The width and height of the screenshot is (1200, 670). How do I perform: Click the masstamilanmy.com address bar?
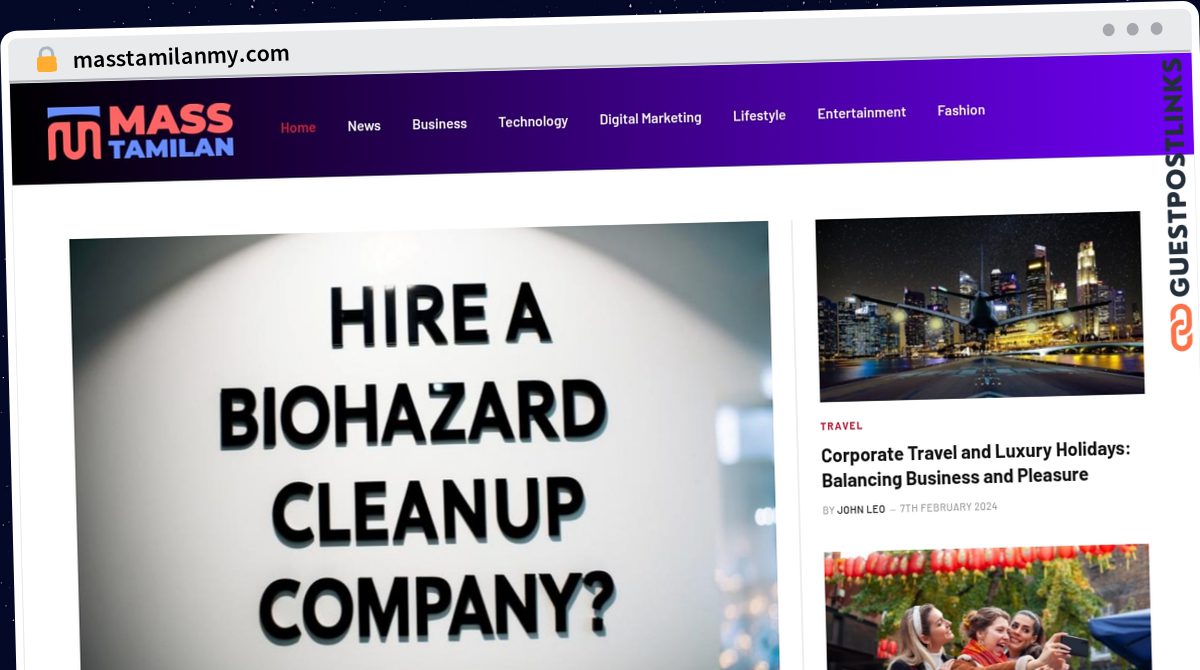(x=181, y=57)
